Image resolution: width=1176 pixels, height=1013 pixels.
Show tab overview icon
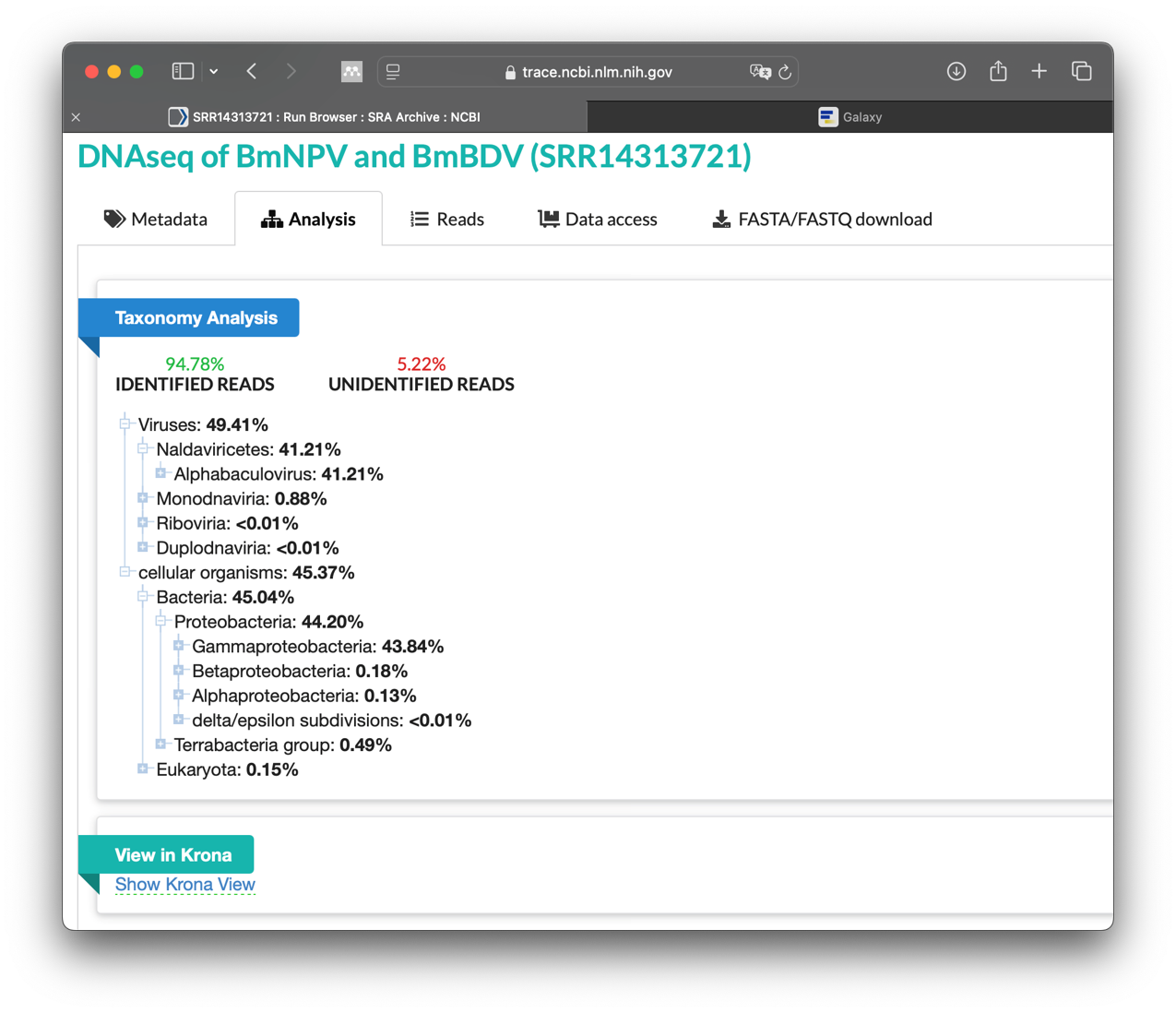(x=1082, y=71)
